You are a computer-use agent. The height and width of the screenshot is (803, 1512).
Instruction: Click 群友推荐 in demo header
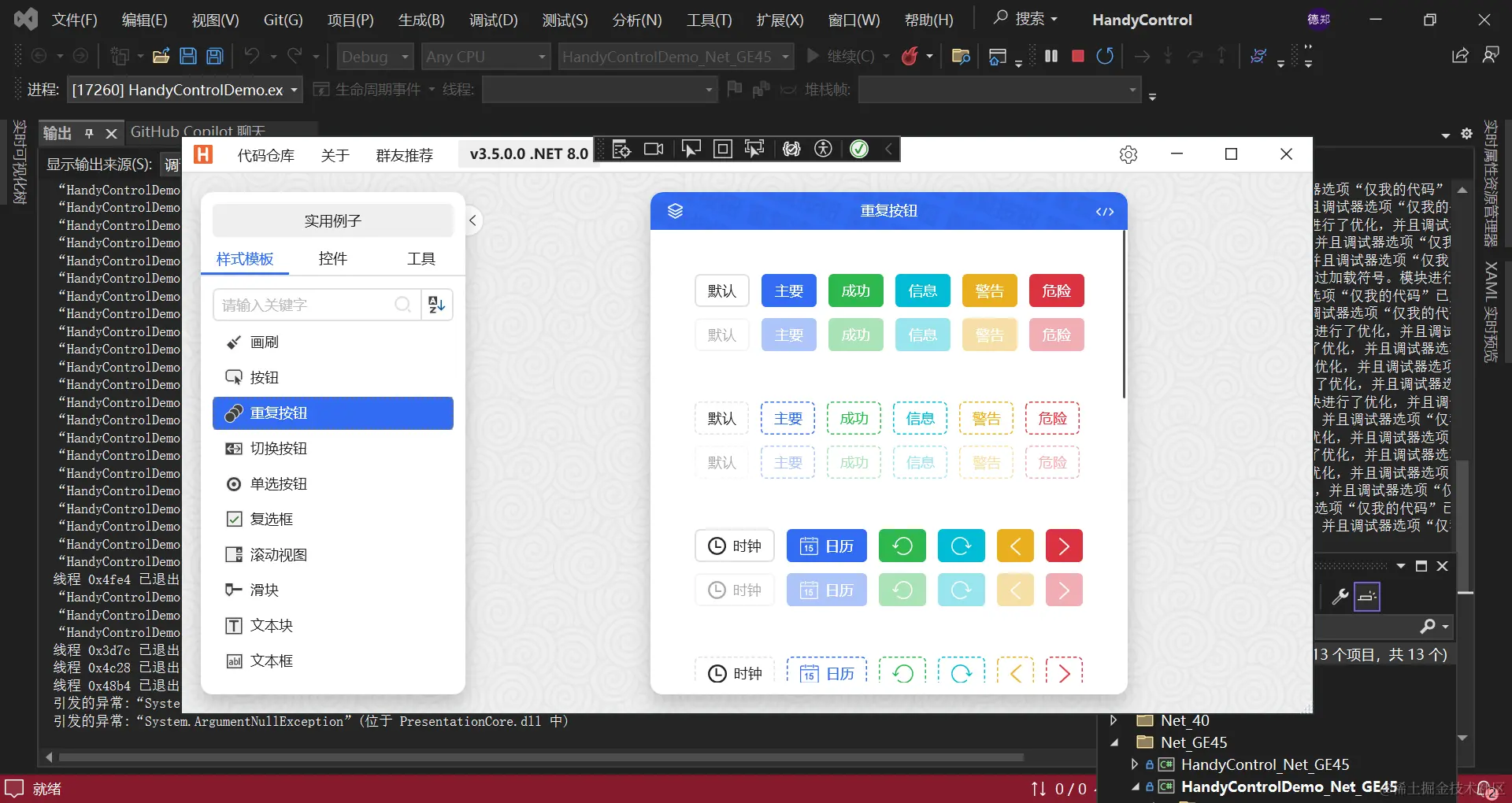coord(405,155)
